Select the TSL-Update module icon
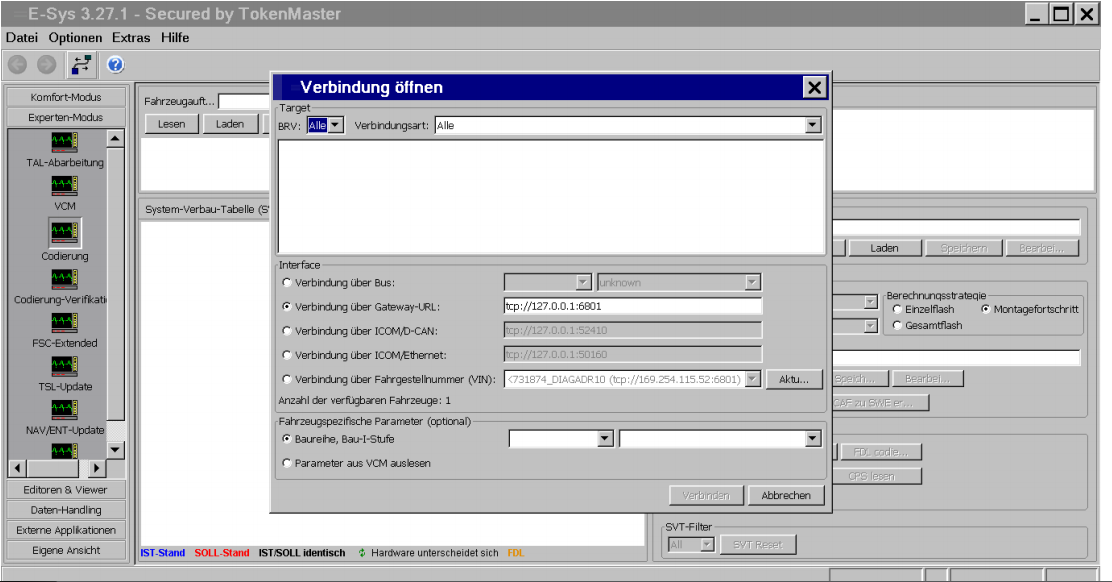 click(65, 366)
